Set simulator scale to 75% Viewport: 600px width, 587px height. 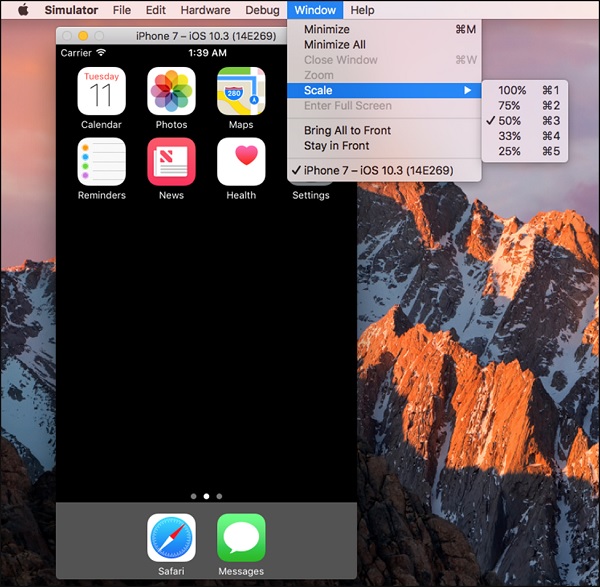coord(509,106)
